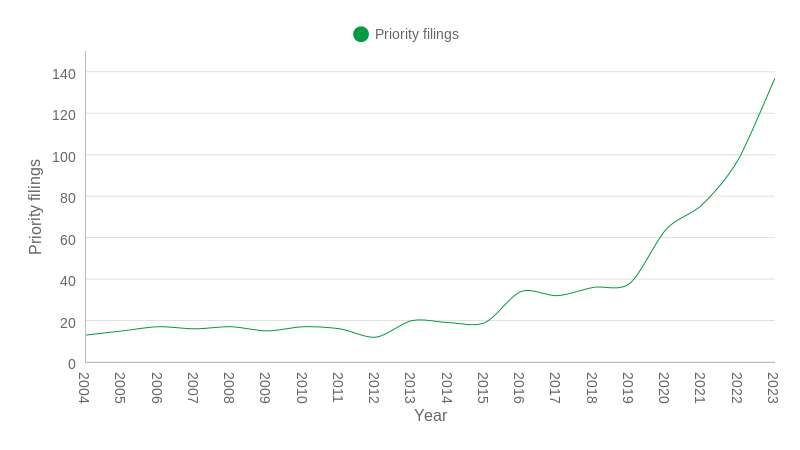The image size is (800, 450).
Task: Click the vertical Priority filings axis title
Action: pyautogui.click(x=35, y=207)
